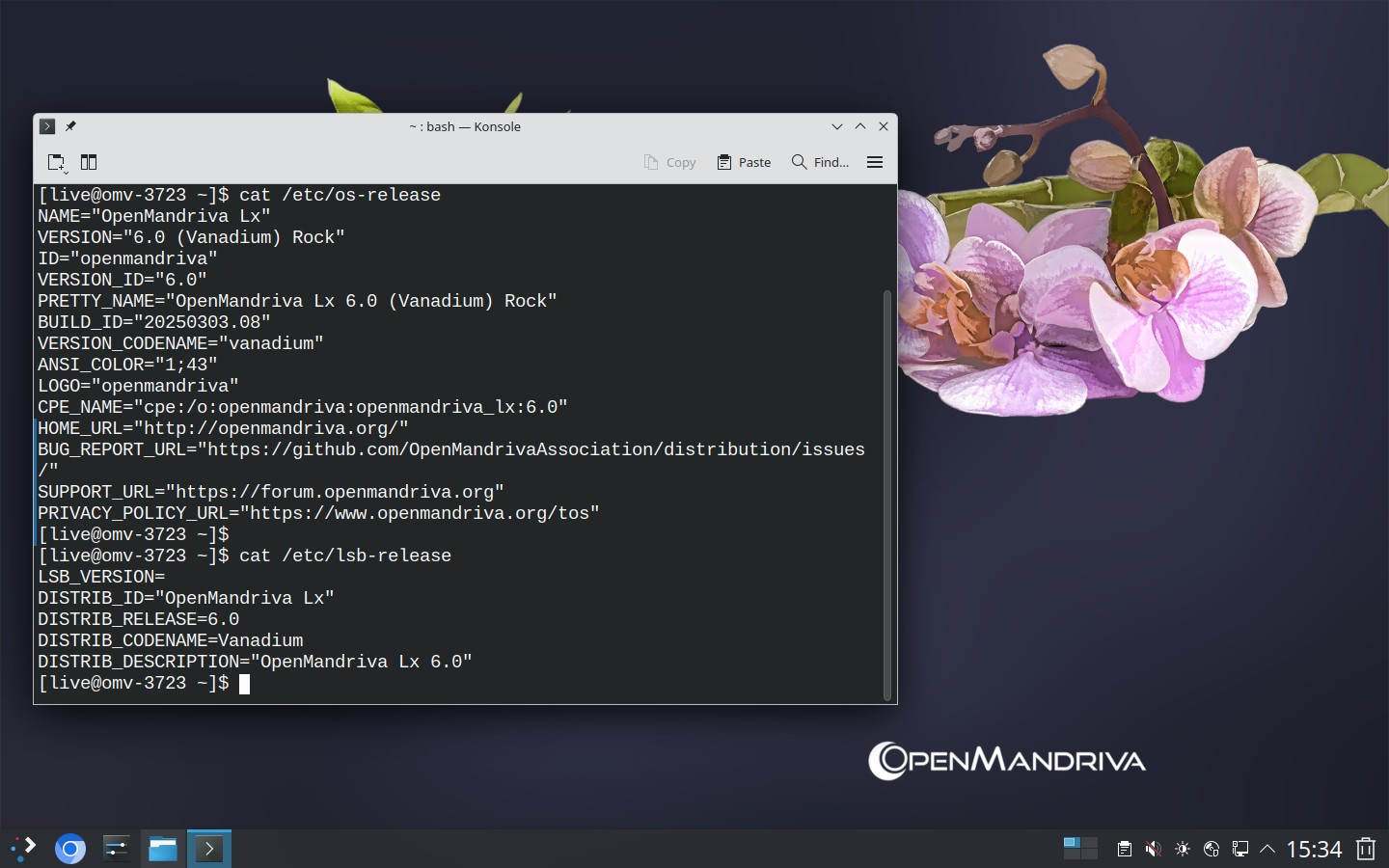This screenshot has height=868, width=1389.
Task: Open the Konsole window menu icon
Action: click(47, 126)
